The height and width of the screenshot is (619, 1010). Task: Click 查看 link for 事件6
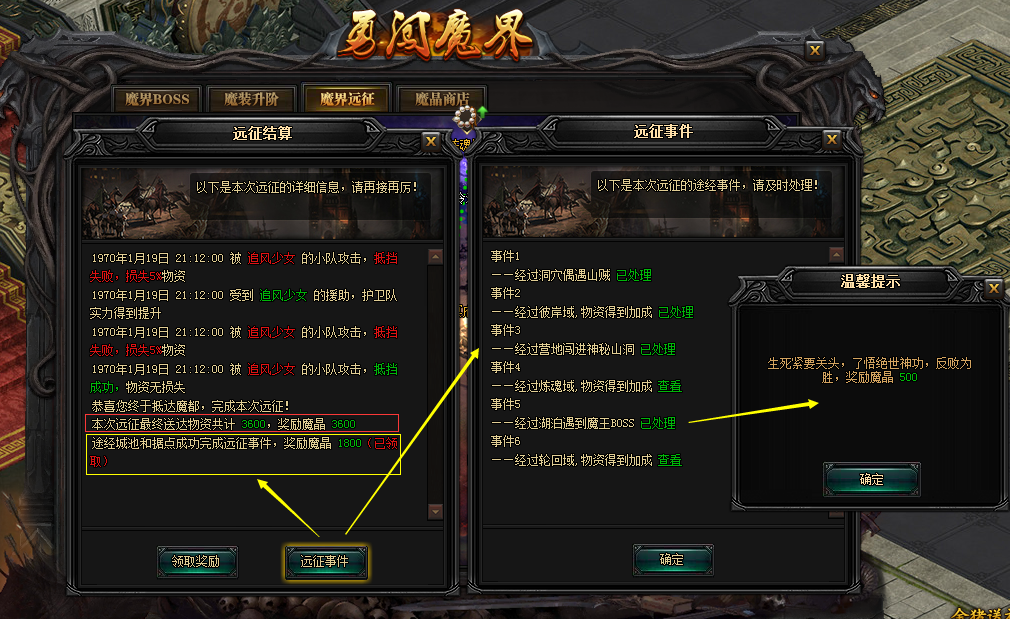point(670,461)
